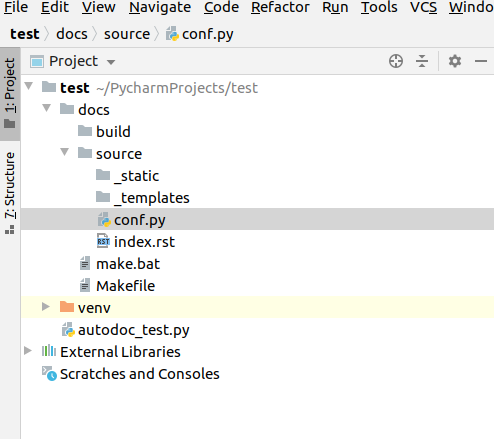494x439 pixels.
Task: Open the Project view dropdown arrow
Action: point(111,62)
